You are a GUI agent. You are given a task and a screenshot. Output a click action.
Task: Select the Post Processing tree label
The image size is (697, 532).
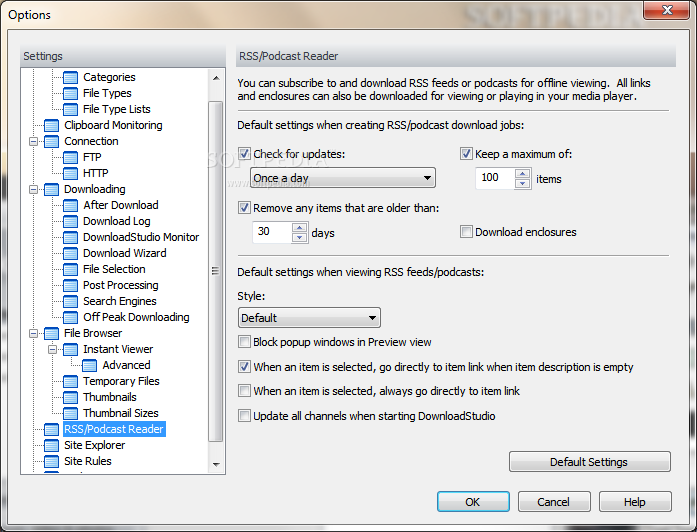point(120,285)
